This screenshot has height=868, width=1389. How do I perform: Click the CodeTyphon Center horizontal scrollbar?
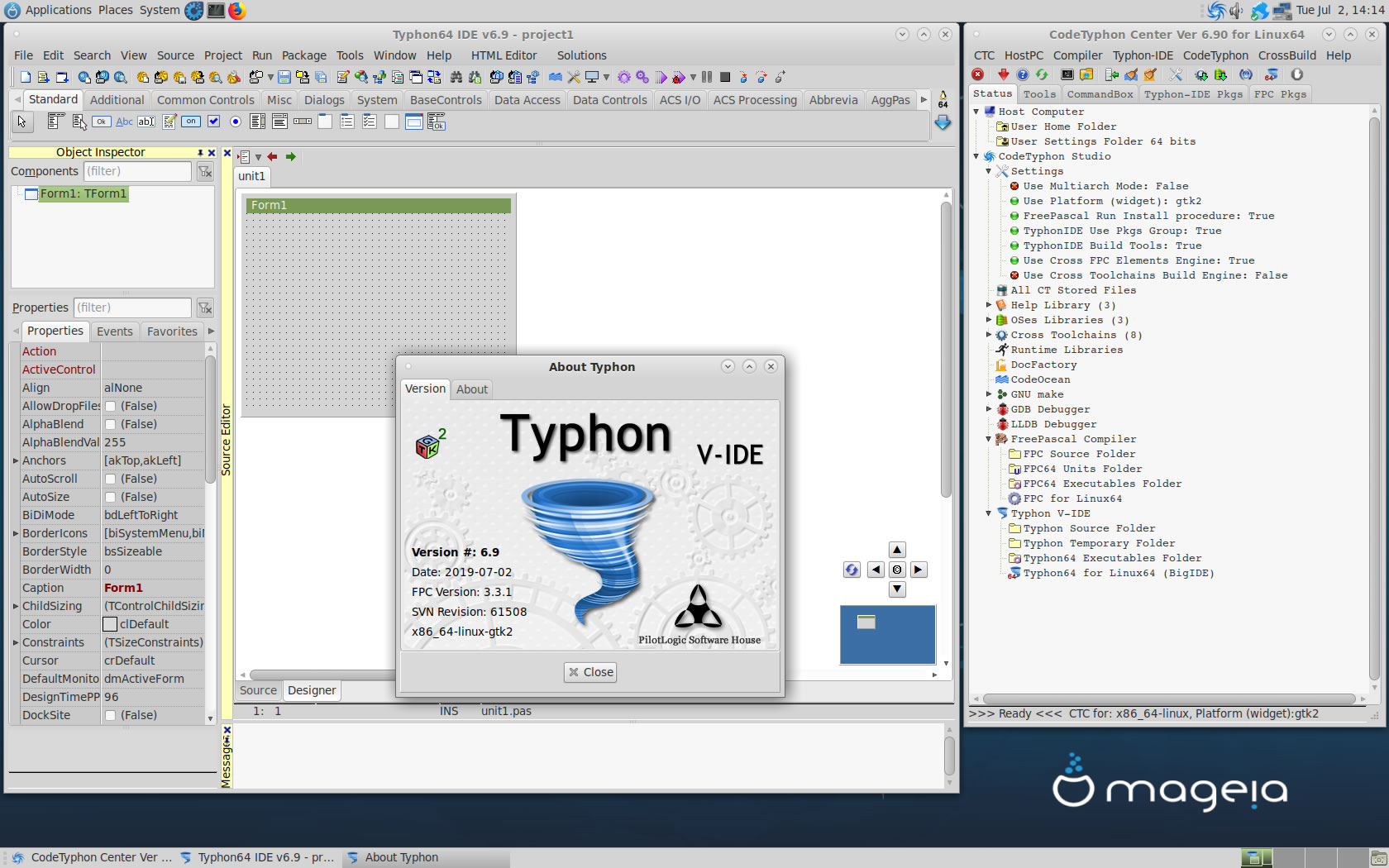point(1168,699)
